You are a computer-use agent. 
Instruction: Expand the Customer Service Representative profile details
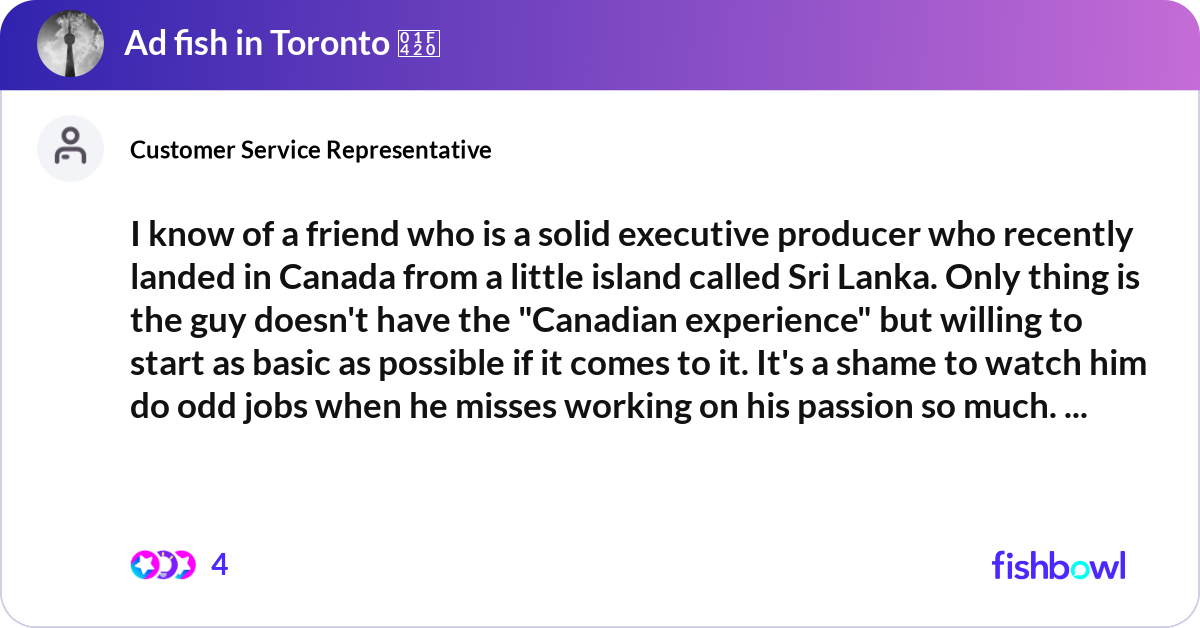point(311,150)
